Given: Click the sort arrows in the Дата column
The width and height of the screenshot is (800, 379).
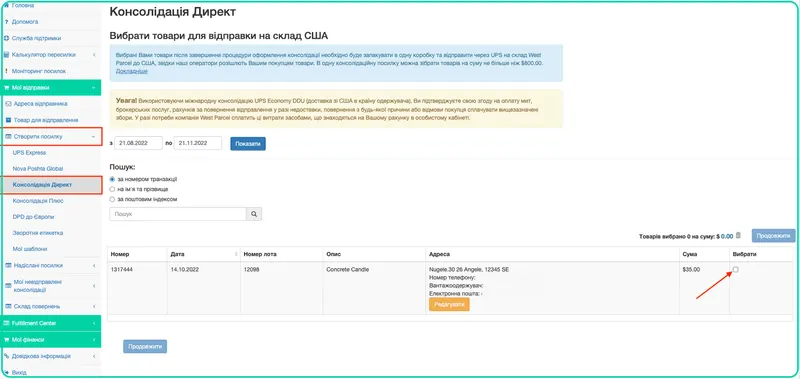Looking at the screenshot, I should click(x=236, y=254).
